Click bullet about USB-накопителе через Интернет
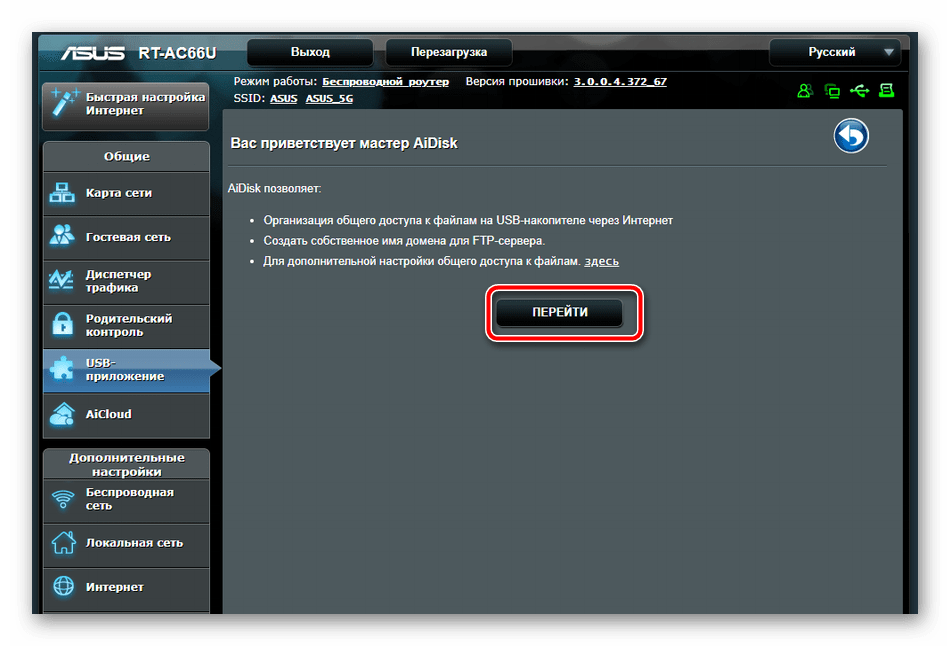950x646 pixels. pos(468,221)
